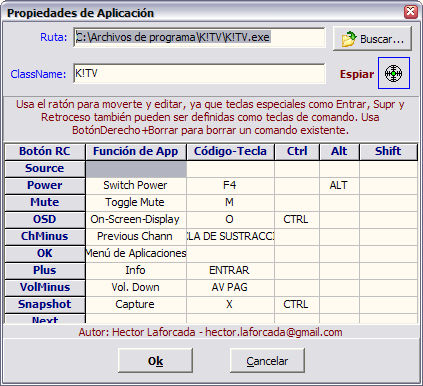Select the Vol. Down cell

coord(136,288)
